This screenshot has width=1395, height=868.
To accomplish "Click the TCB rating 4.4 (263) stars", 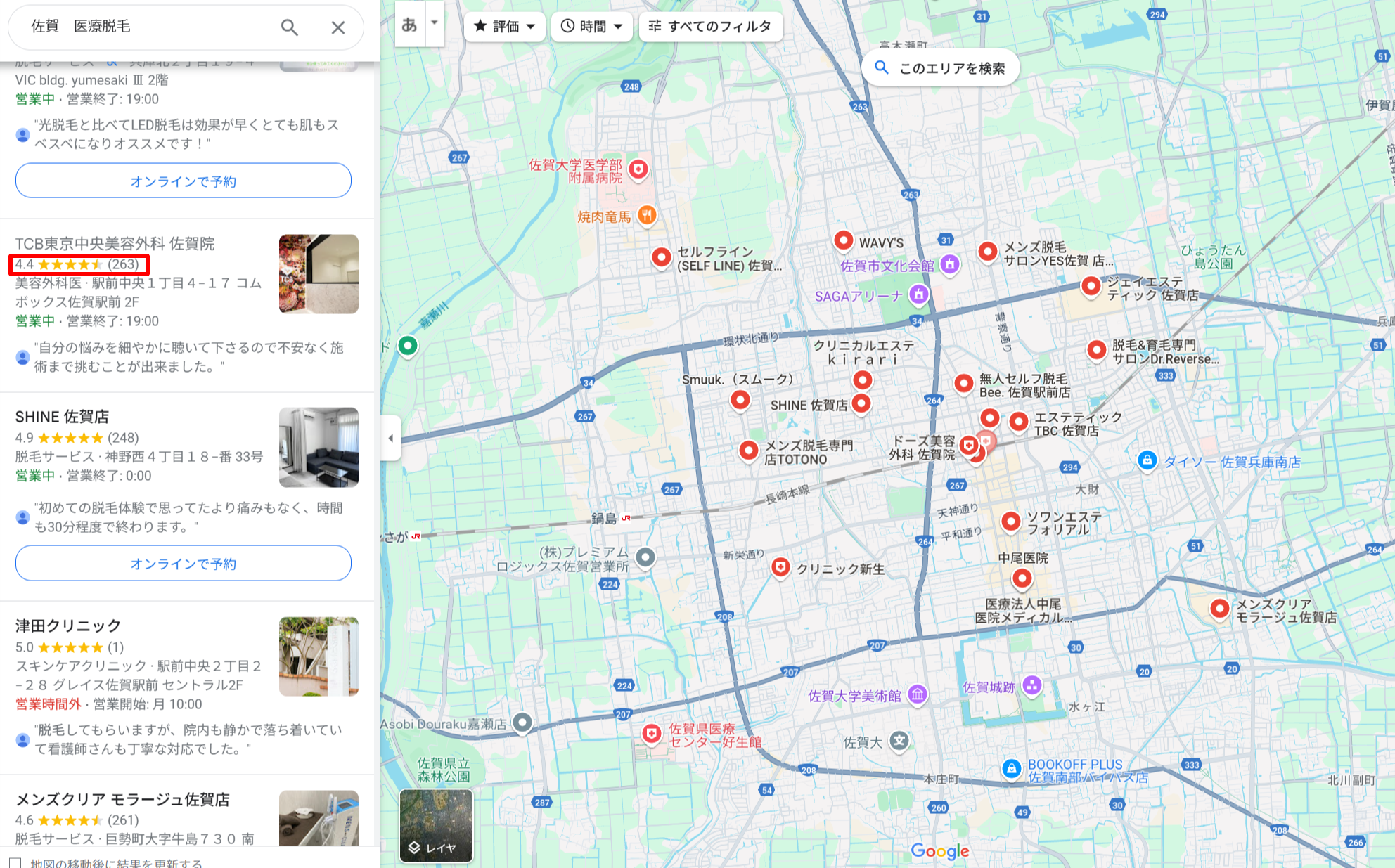I will tap(77, 264).
